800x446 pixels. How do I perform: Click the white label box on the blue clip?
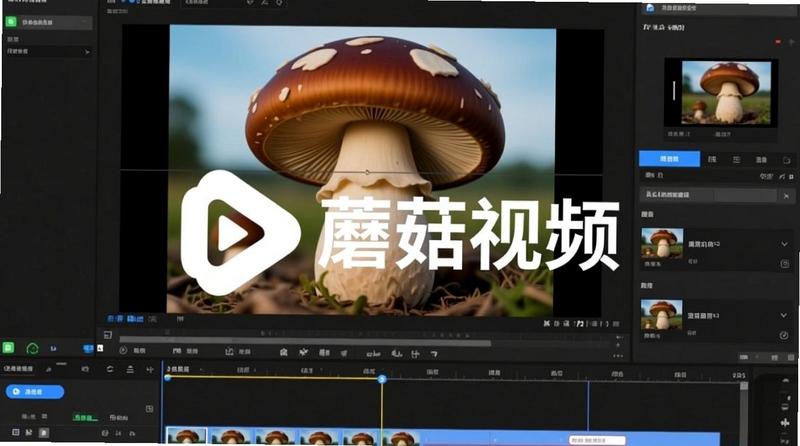tap(597, 440)
